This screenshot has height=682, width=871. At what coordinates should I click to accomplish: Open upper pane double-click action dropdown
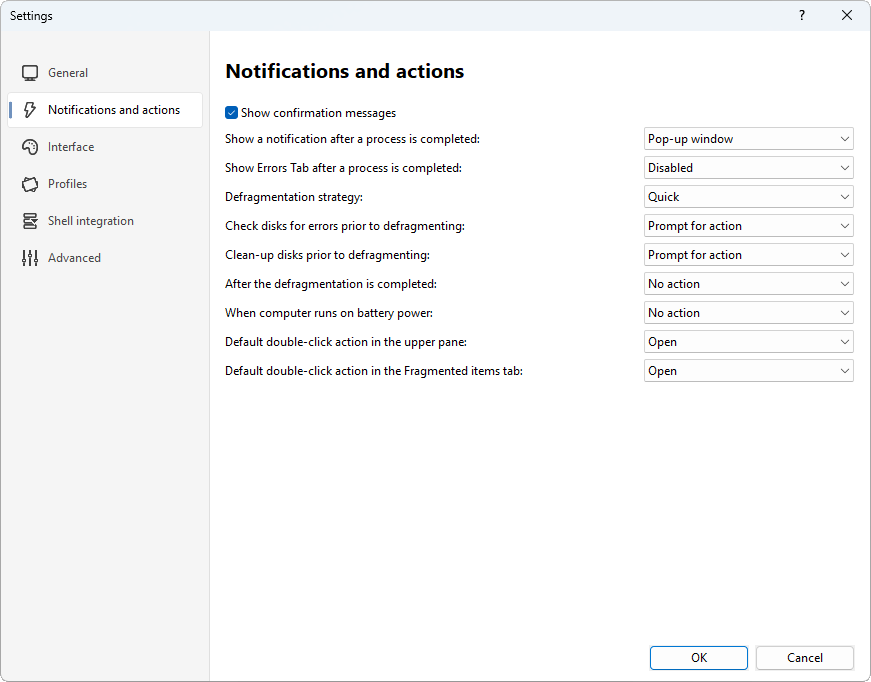pos(748,342)
